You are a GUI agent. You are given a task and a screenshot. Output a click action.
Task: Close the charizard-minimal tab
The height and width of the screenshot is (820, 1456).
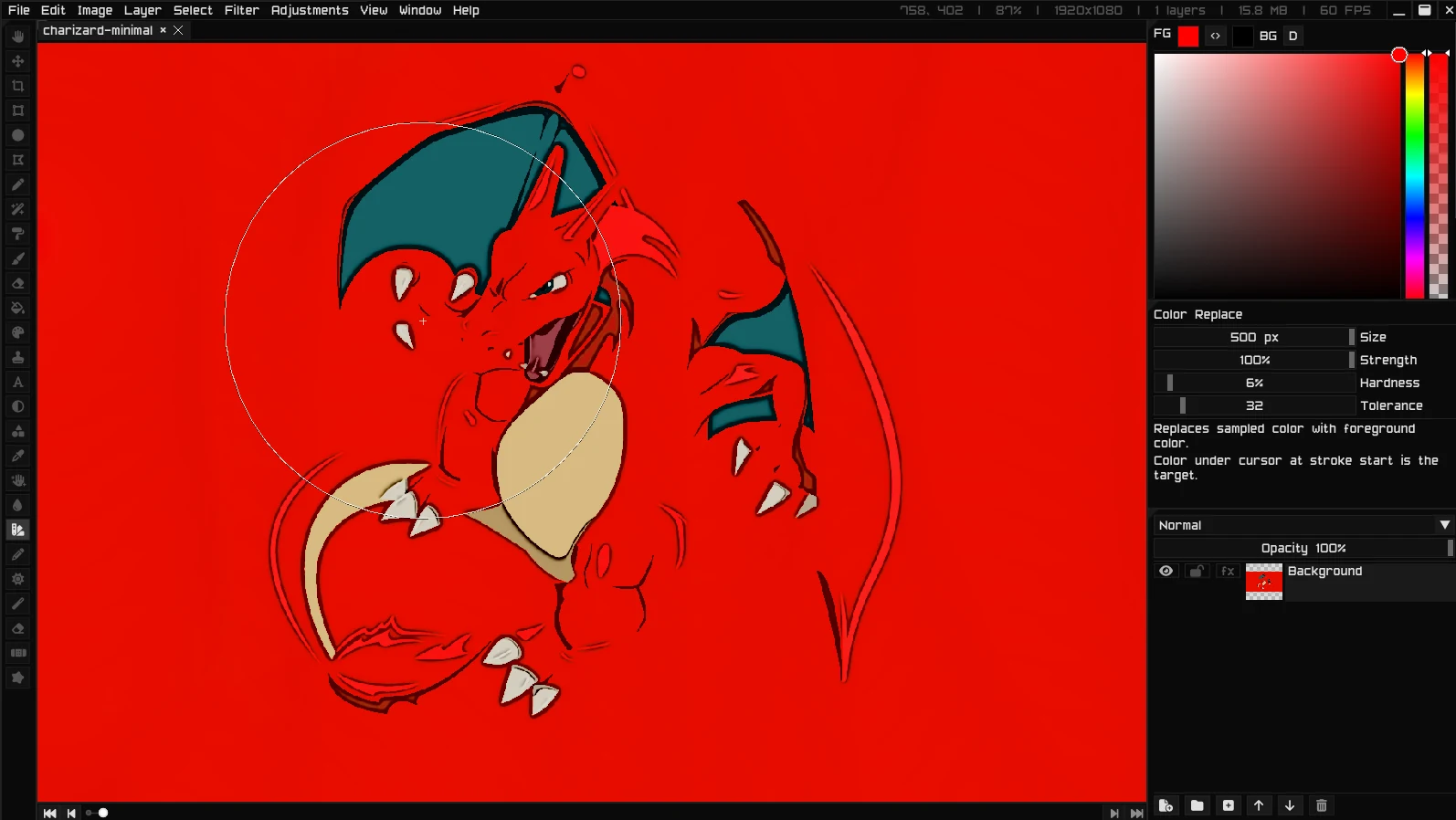(x=178, y=30)
